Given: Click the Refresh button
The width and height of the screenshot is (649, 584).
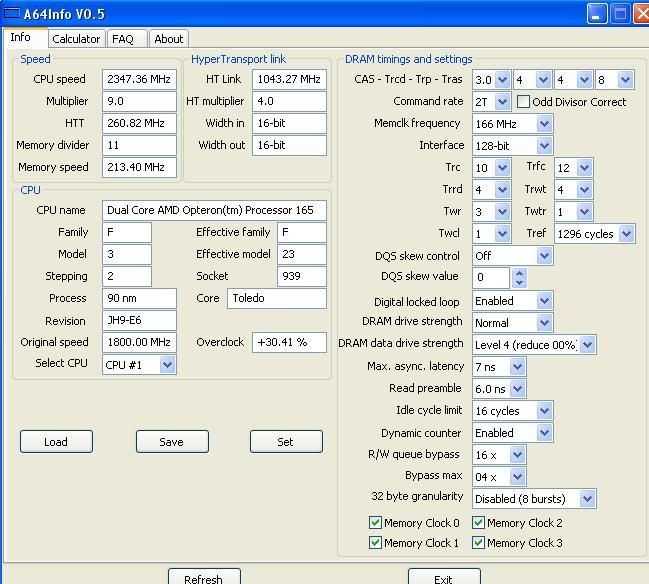Looking at the screenshot, I should [x=204, y=577].
